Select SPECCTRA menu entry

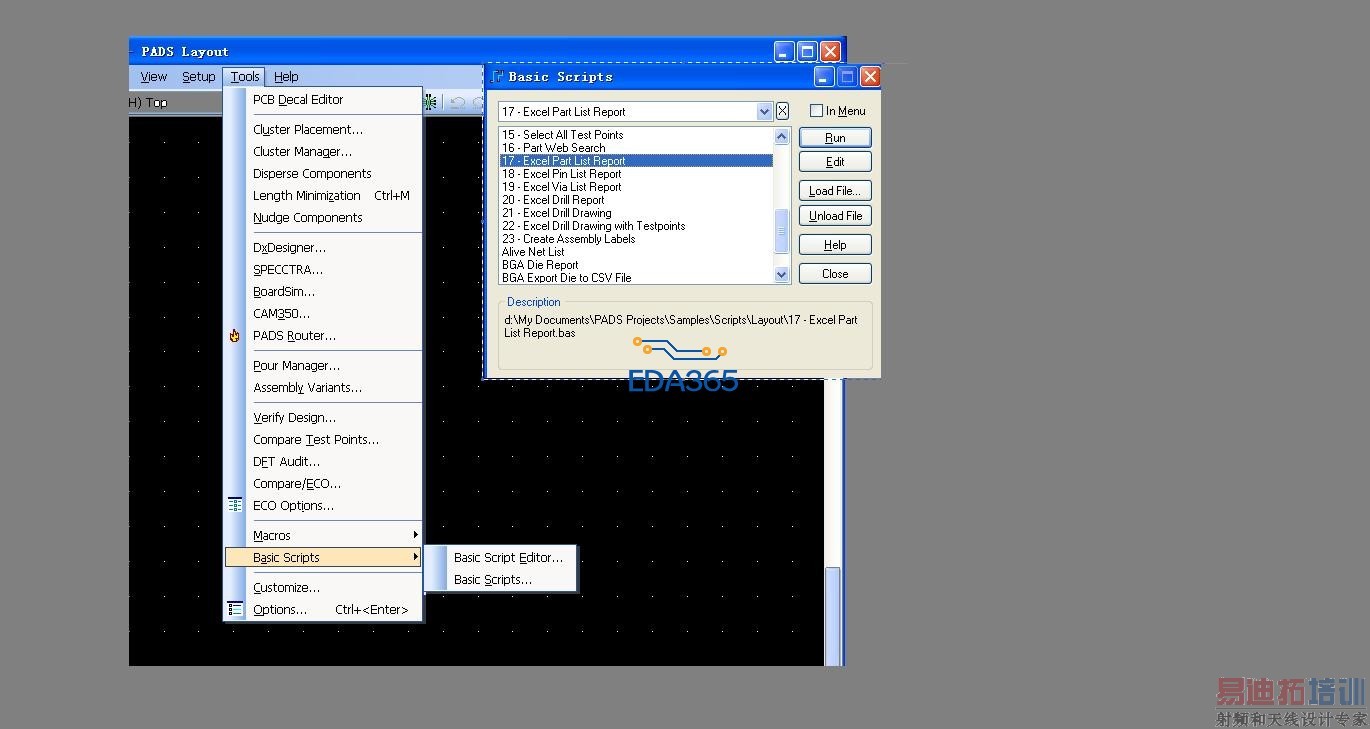point(322,270)
